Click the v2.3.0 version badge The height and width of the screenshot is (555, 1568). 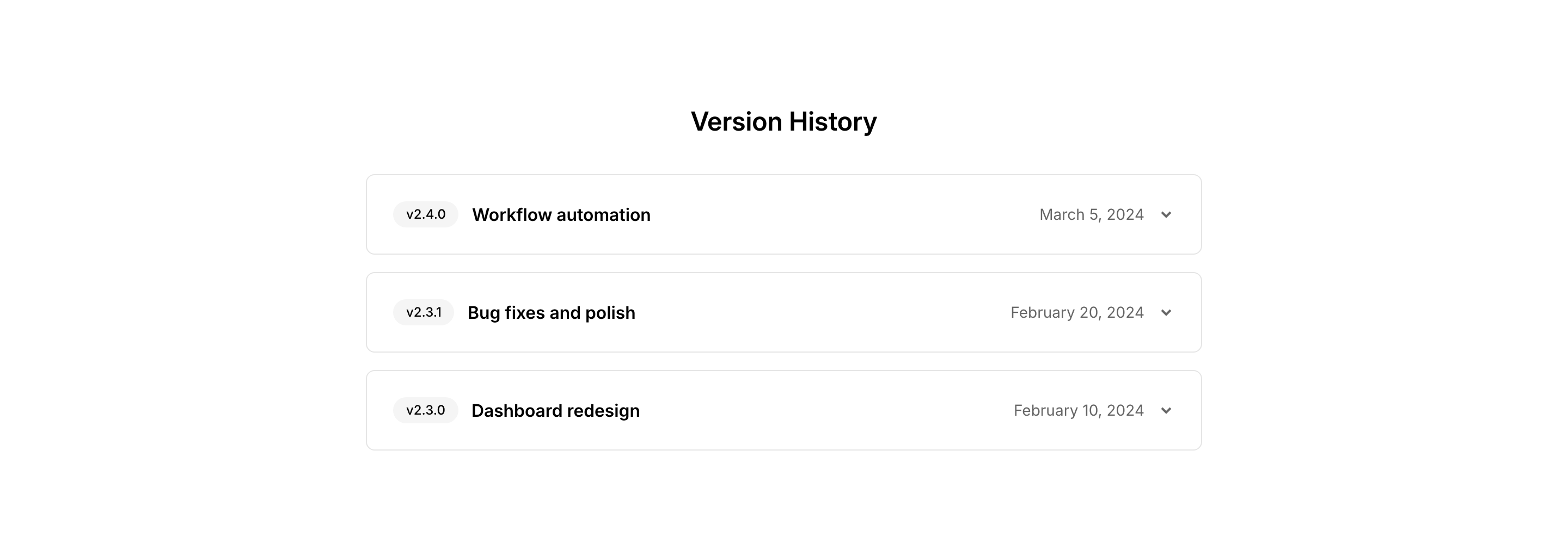[x=425, y=411]
